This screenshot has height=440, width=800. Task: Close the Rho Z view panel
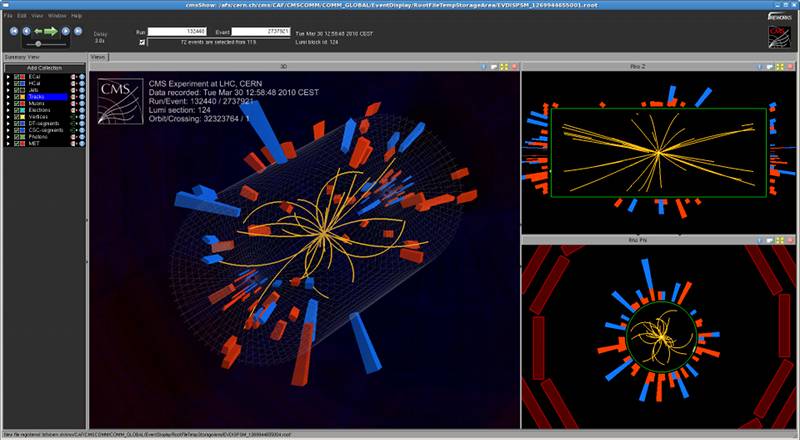[790, 66]
